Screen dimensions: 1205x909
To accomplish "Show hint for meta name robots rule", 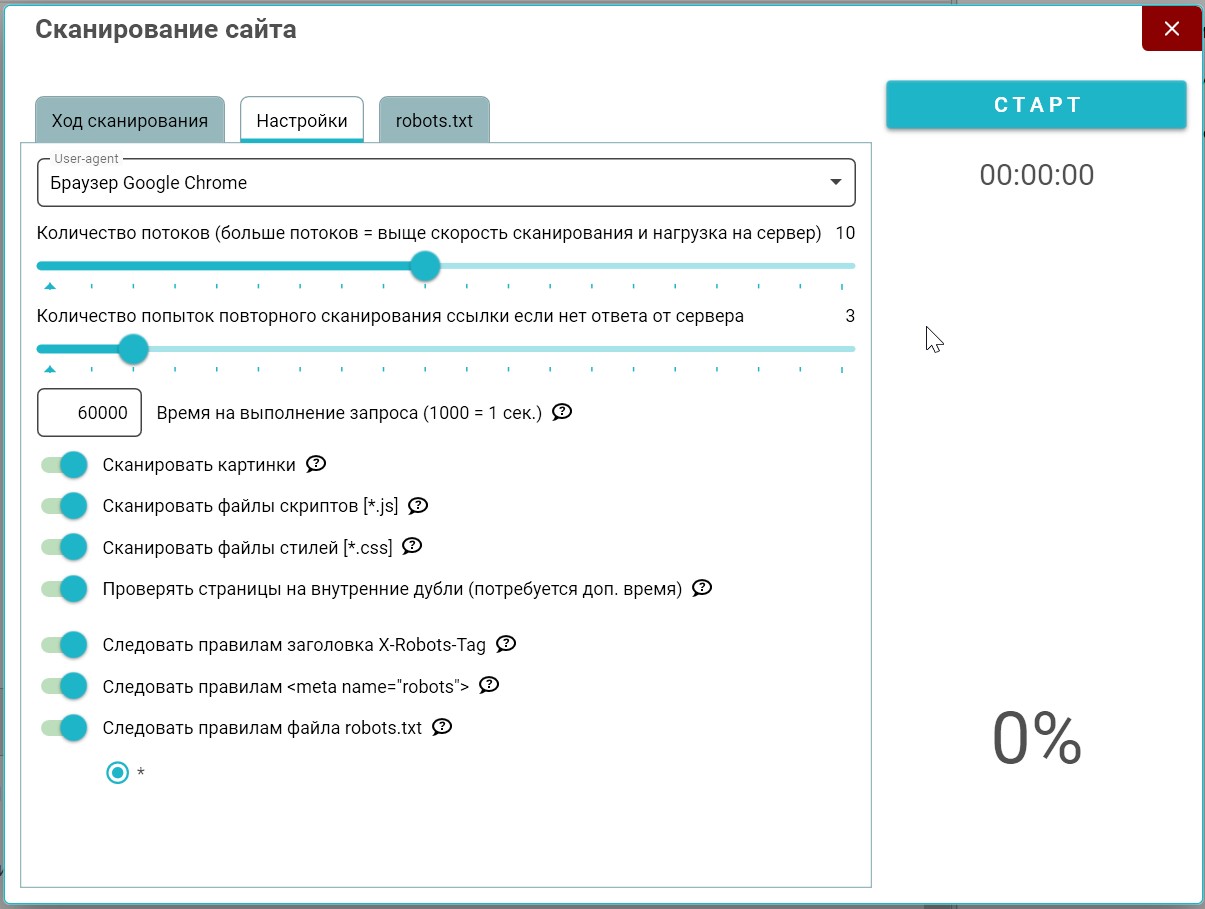I will (x=489, y=686).
